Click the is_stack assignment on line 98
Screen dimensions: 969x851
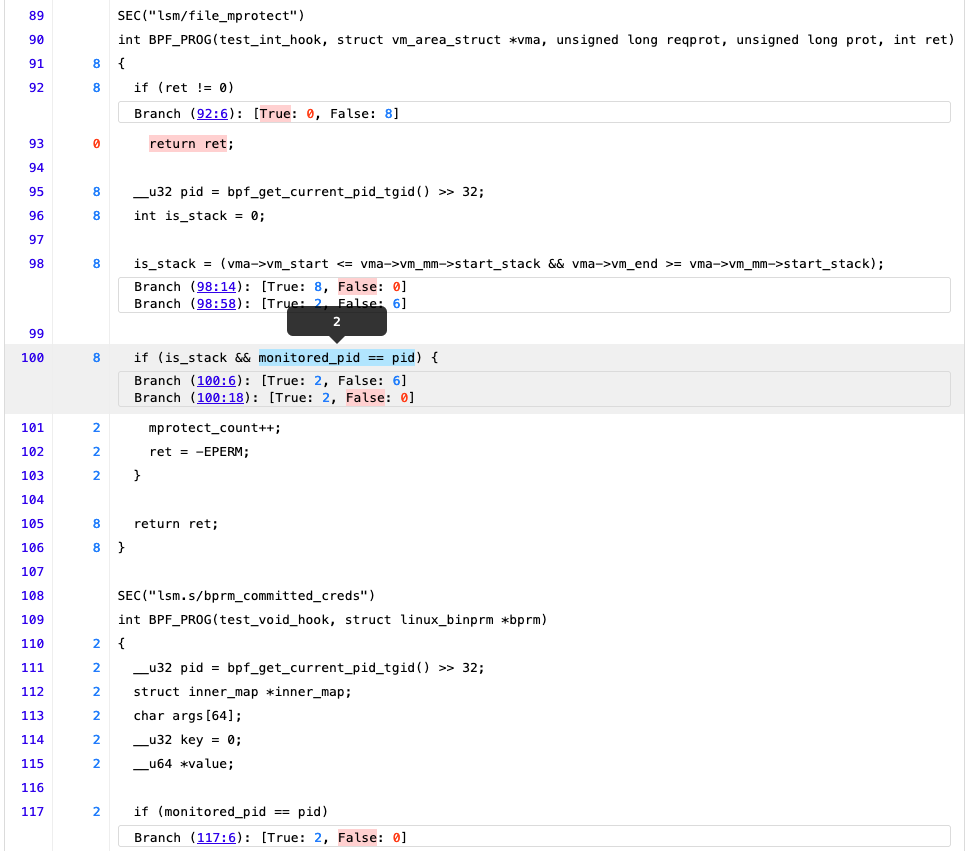click(509, 264)
